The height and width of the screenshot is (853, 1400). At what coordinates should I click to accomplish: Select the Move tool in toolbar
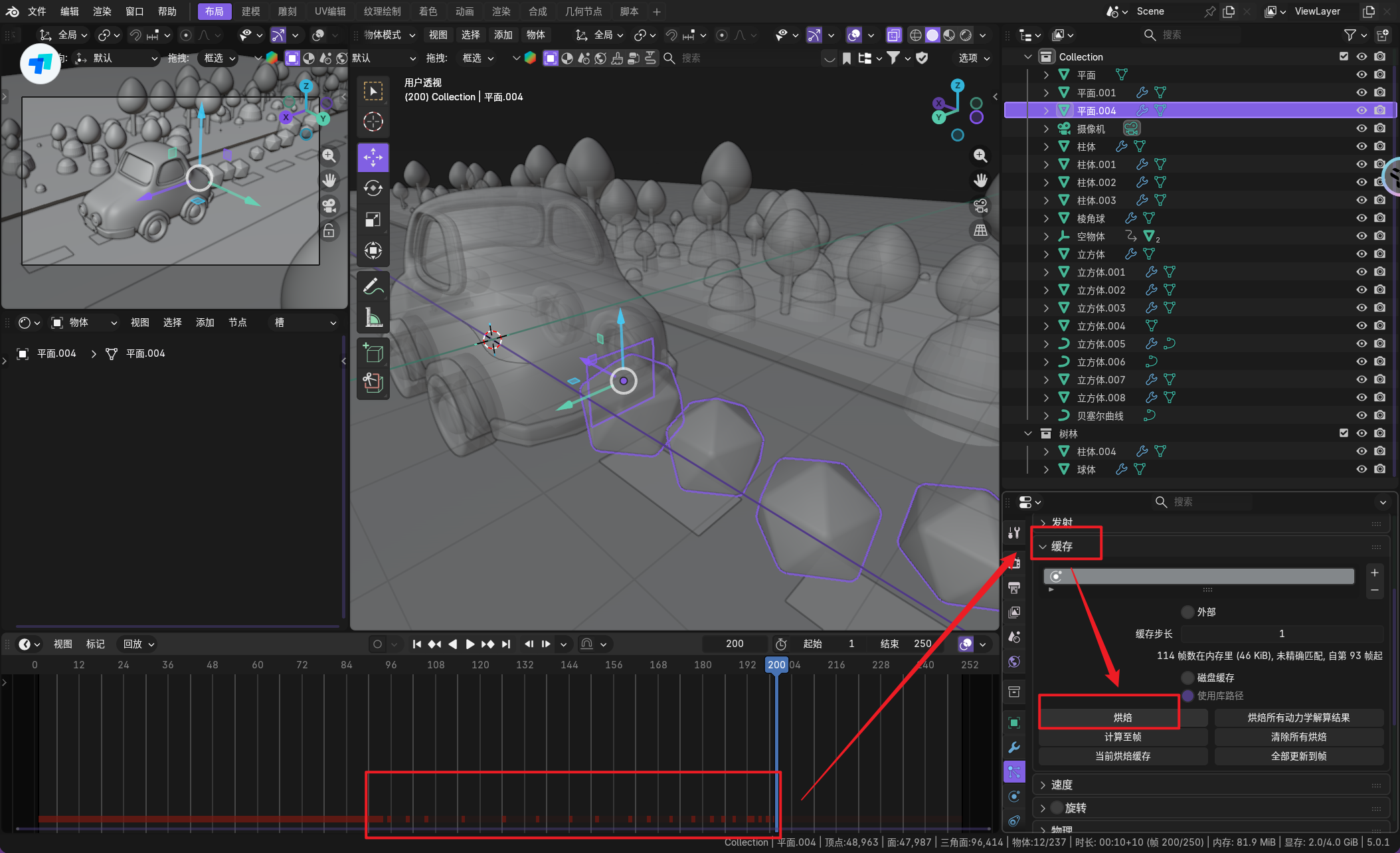373,157
